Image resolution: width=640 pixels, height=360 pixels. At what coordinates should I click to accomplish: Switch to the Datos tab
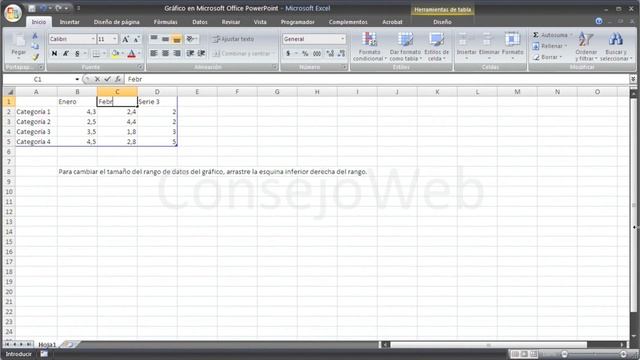pyautogui.click(x=200, y=22)
